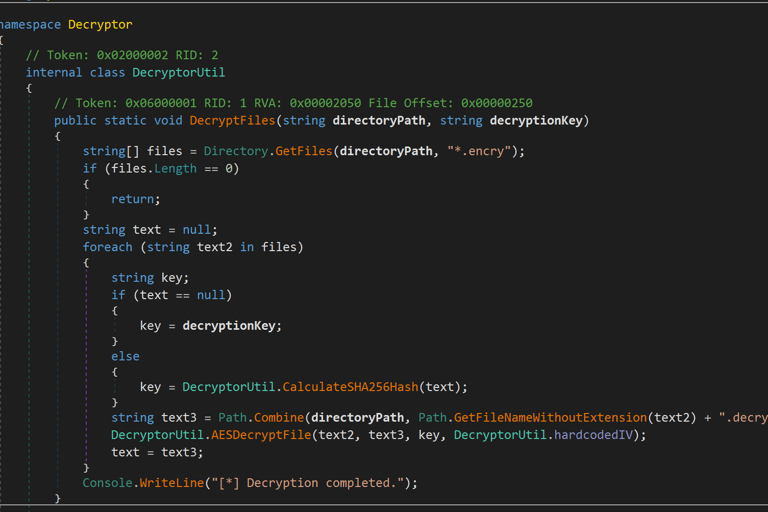The height and width of the screenshot is (512, 768).
Task: Click 'files' in the foreach statement
Action: [x=279, y=247]
